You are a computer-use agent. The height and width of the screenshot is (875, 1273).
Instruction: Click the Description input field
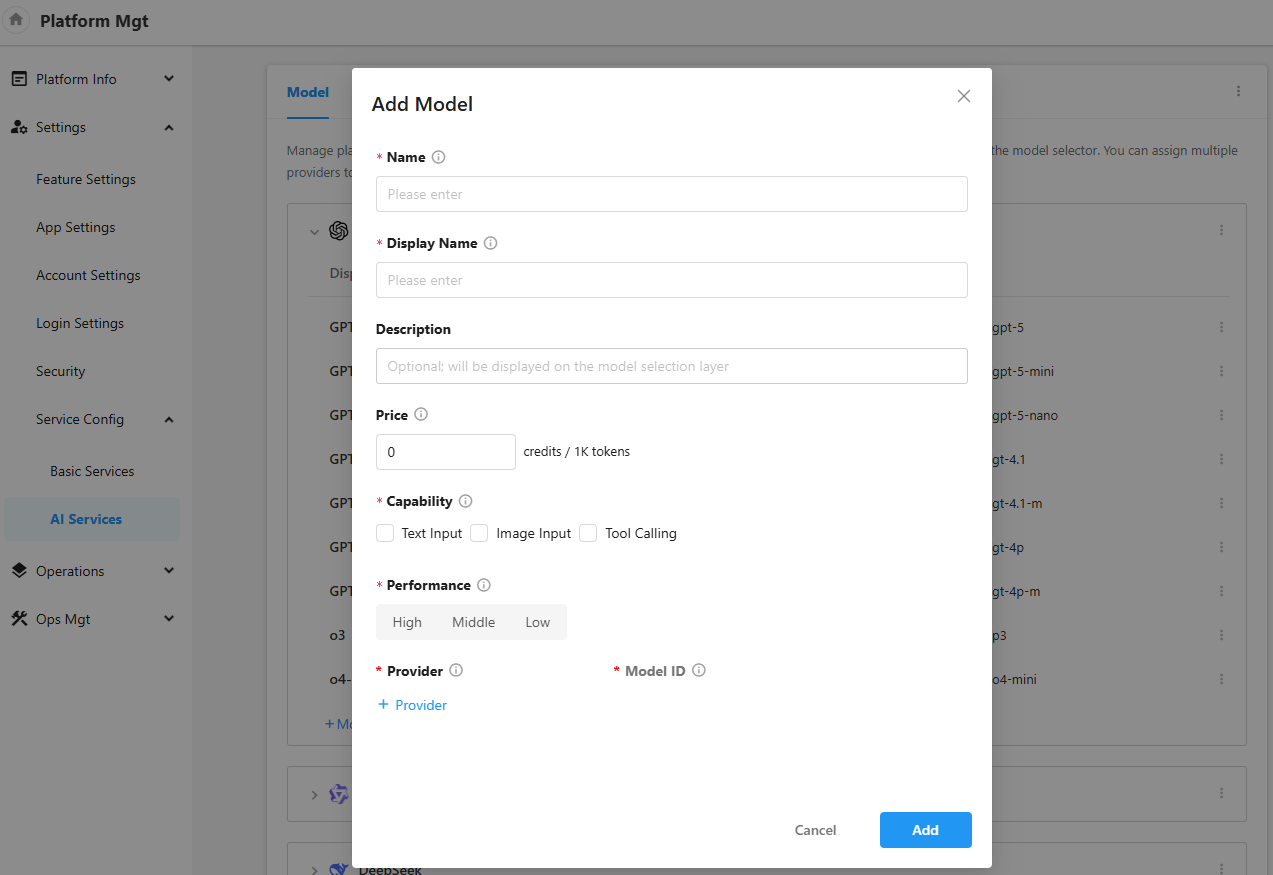[671, 366]
